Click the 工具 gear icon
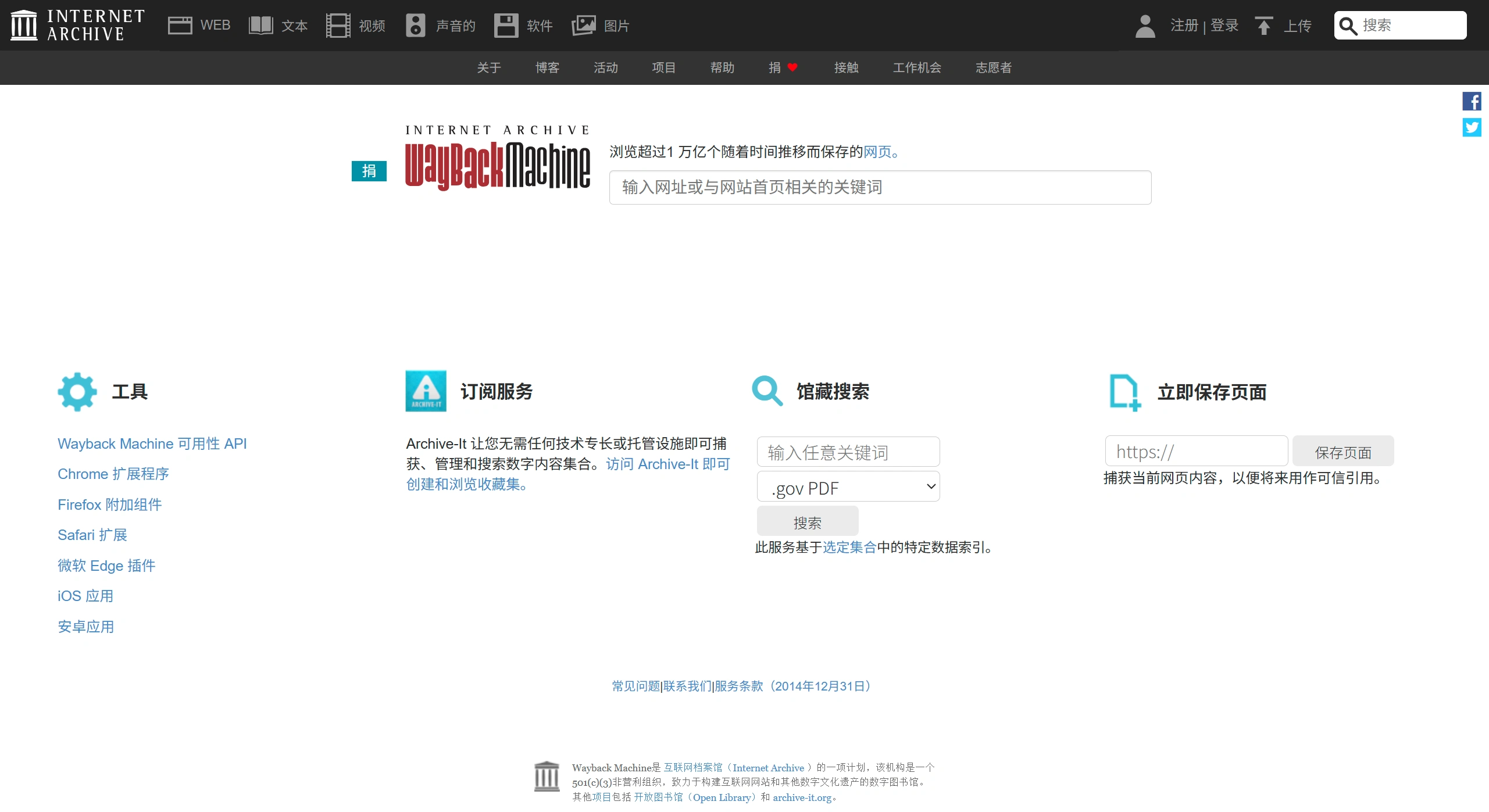This screenshot has width=1489, height=812. [77, 392]
